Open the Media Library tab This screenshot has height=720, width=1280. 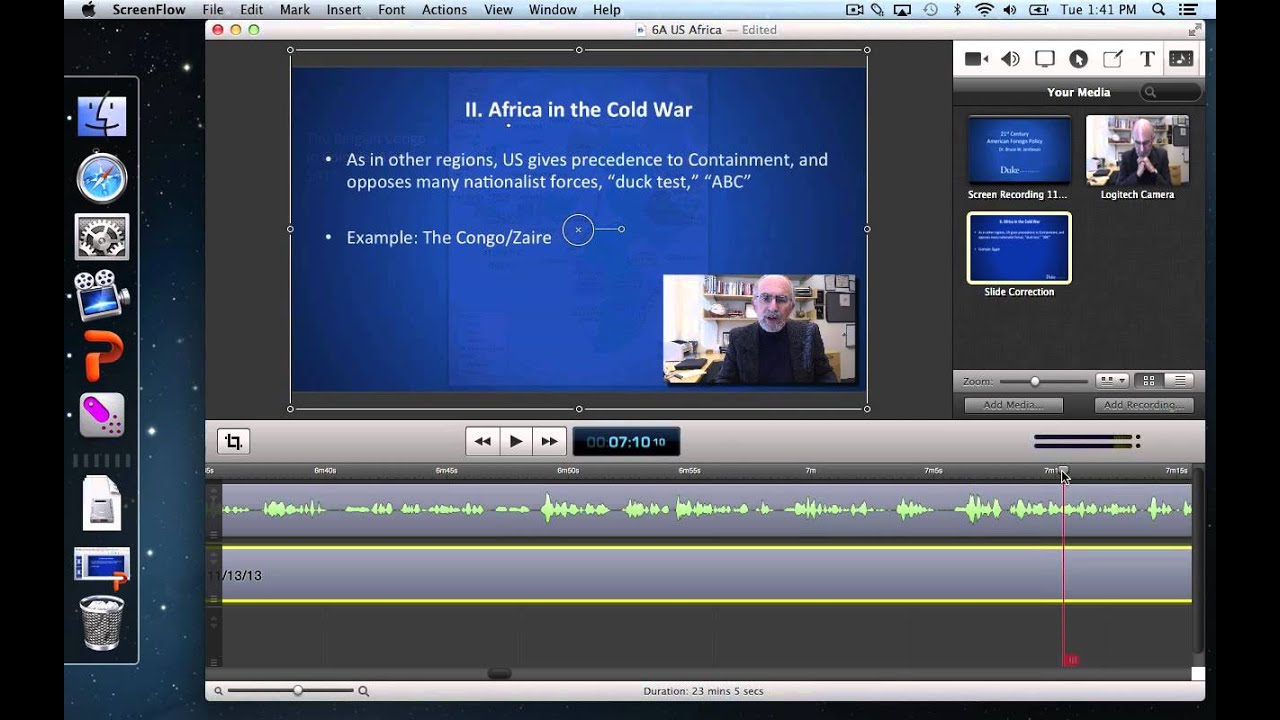(x=1181, y=59)
